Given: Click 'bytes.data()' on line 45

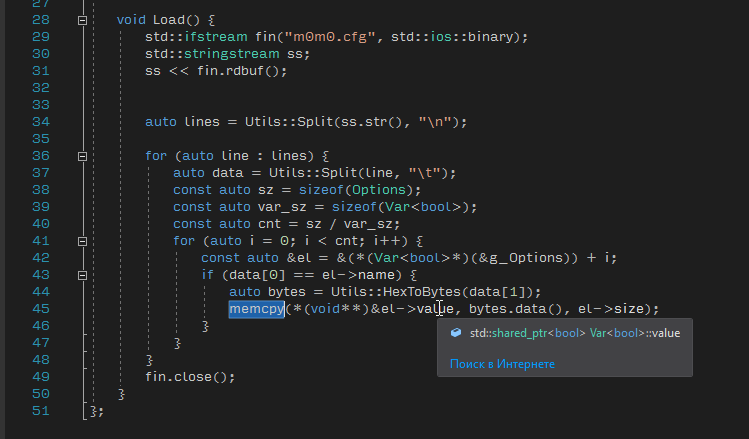Looking at the screenshot, I should pos(515,309).
